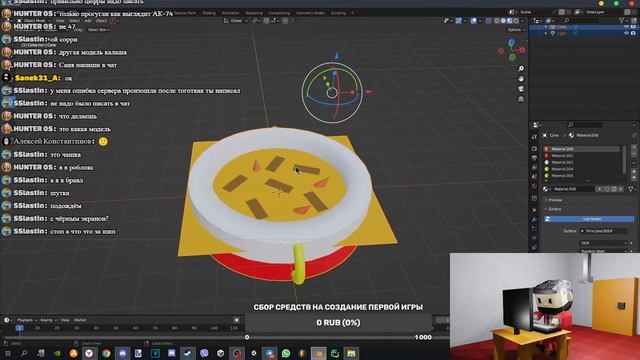Open the Render properties tab icon
640x360 pixels.
point(534,149)
